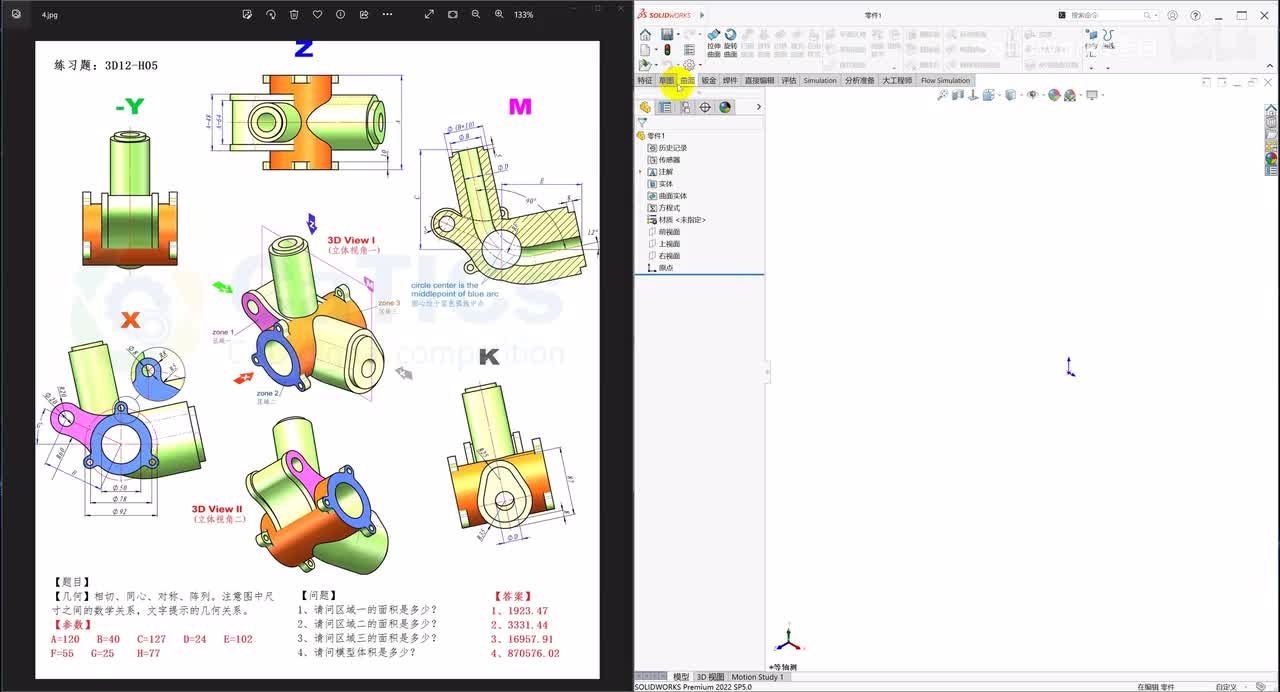Open Edit Appearance in heads-up toolbar
This screenshot has width=1280, height=692.
click(1054, 95)
